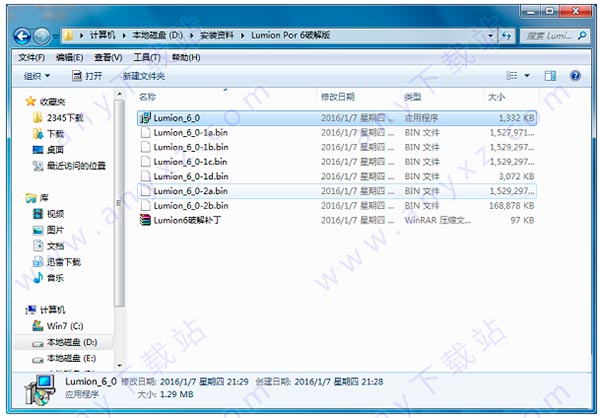The image size is (600, 418).
Task: Click Lumion Por 6破解版 breadcrumb segment
Action: (290, 35)
